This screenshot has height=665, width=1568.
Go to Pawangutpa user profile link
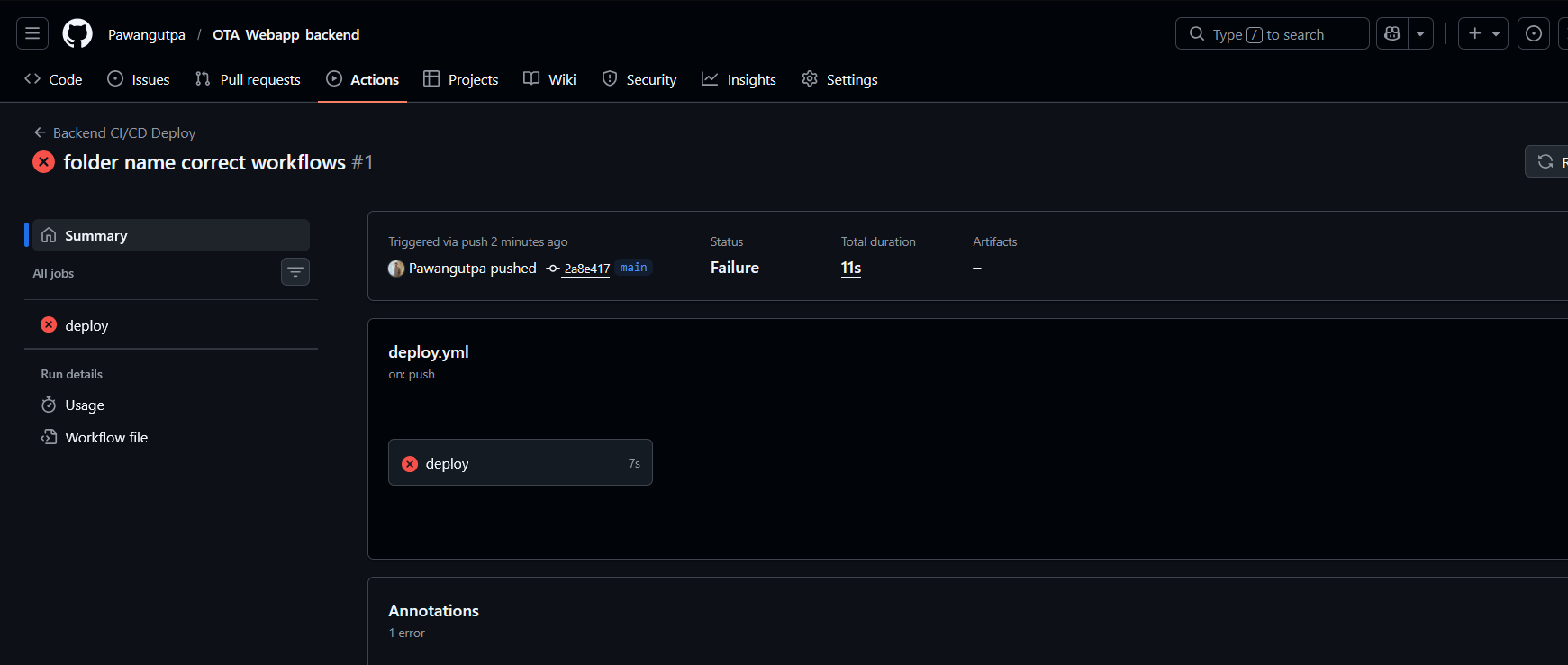pyautogui.click(x=147, y=35)
